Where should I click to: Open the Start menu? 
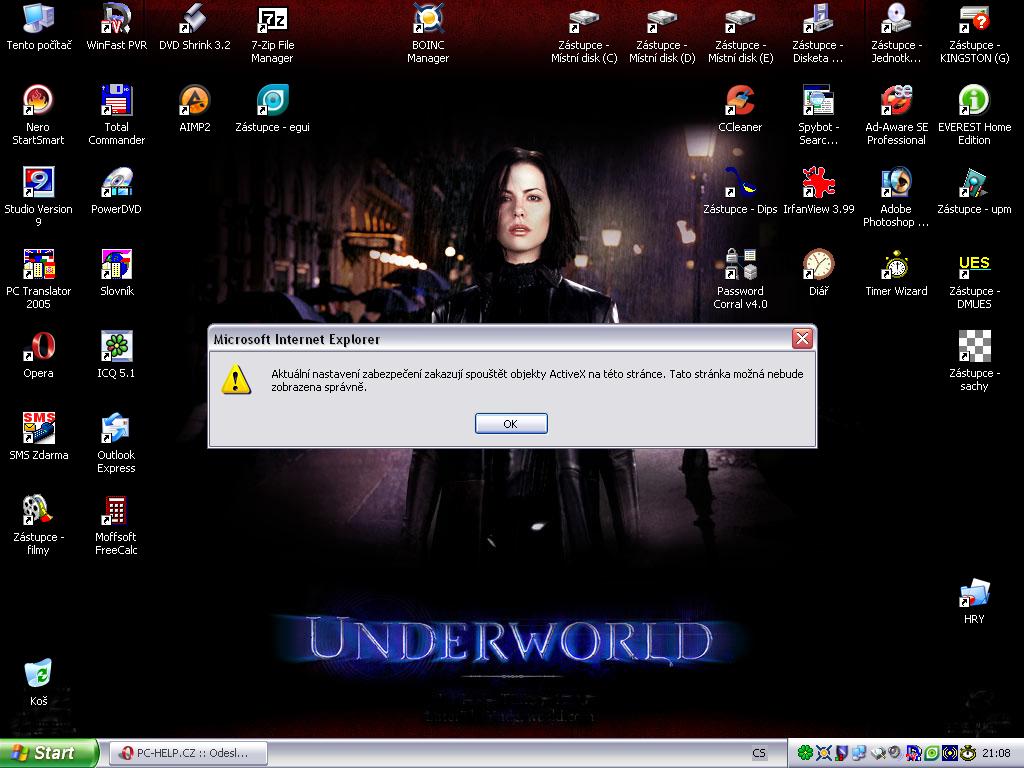coord(48,753)
